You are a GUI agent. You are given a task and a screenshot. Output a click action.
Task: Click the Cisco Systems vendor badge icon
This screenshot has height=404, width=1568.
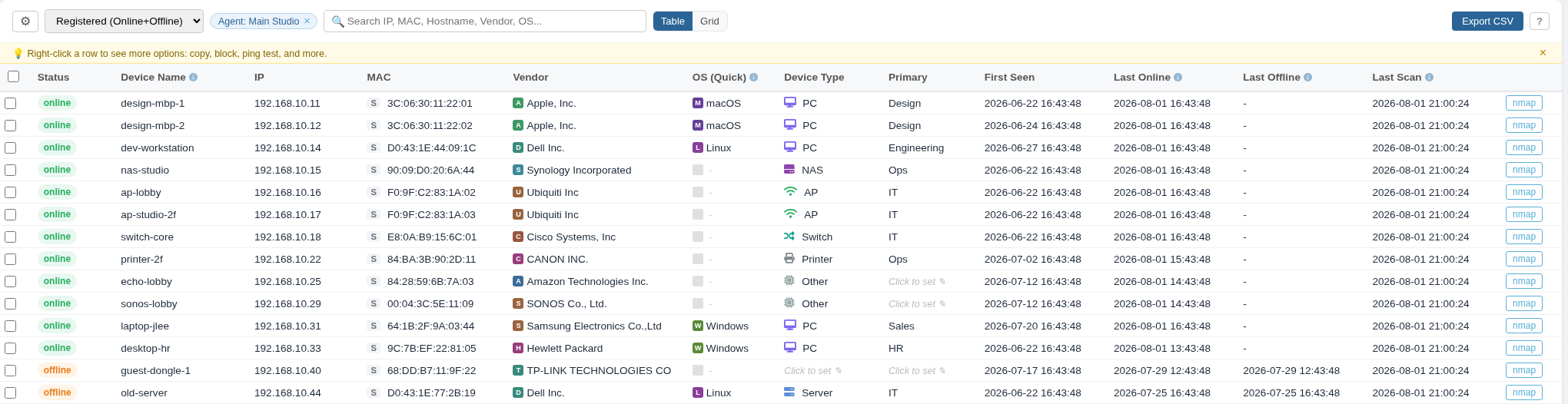[518, 237]
